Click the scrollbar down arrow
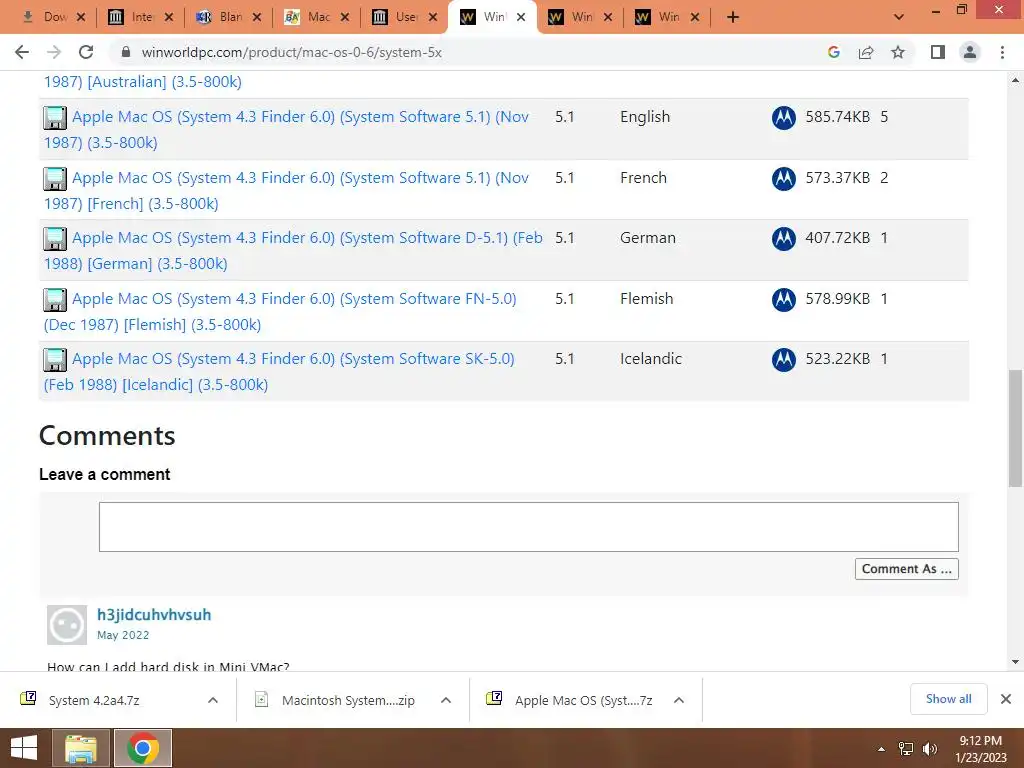Image resolution: width=1024 pixels, height=768 pixels. 1016,662
